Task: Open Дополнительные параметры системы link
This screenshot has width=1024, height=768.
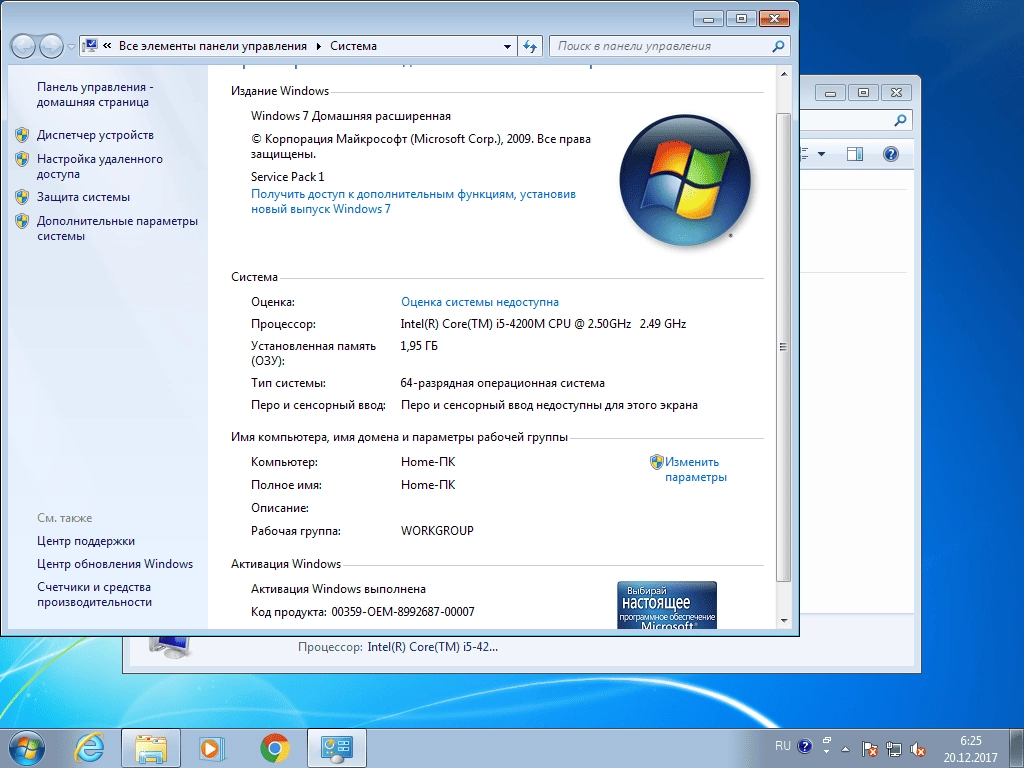Action: coord(117,229)
